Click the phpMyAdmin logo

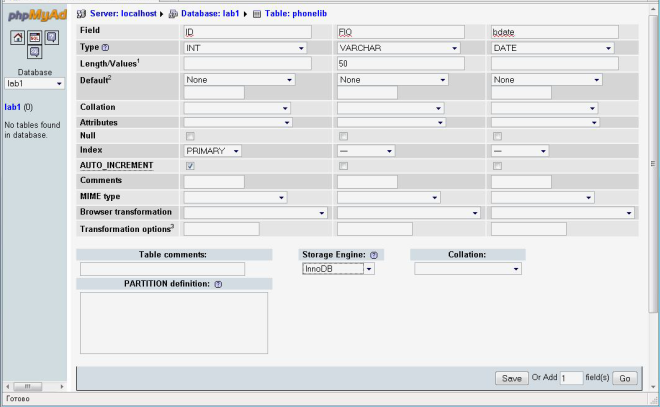(37, 15)
